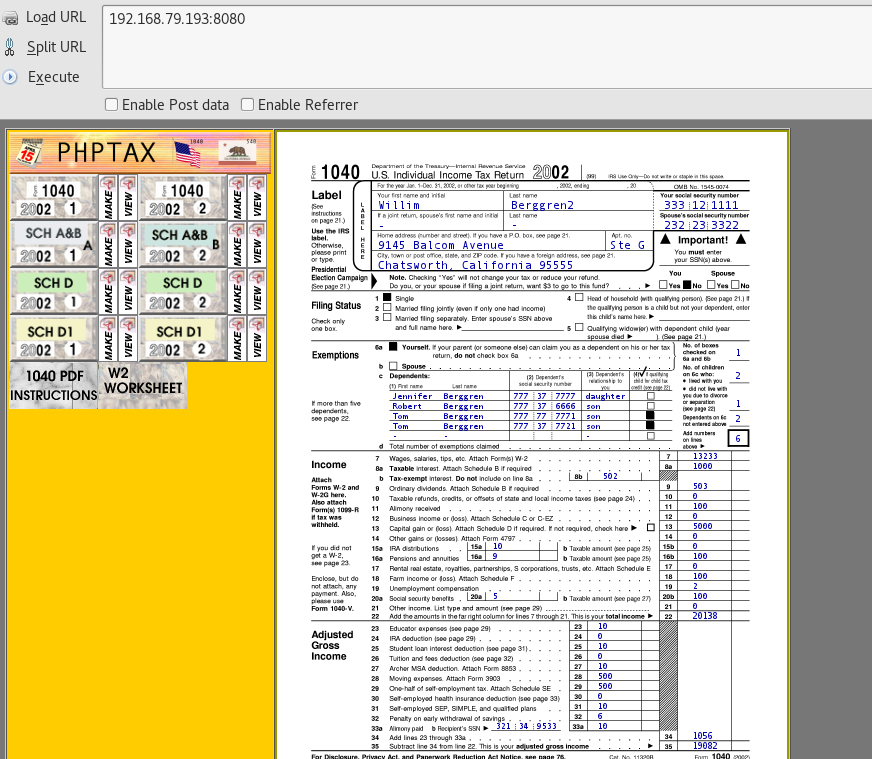
Task: Click home address "9145 Balcom Avenue"
Action: 441,245
